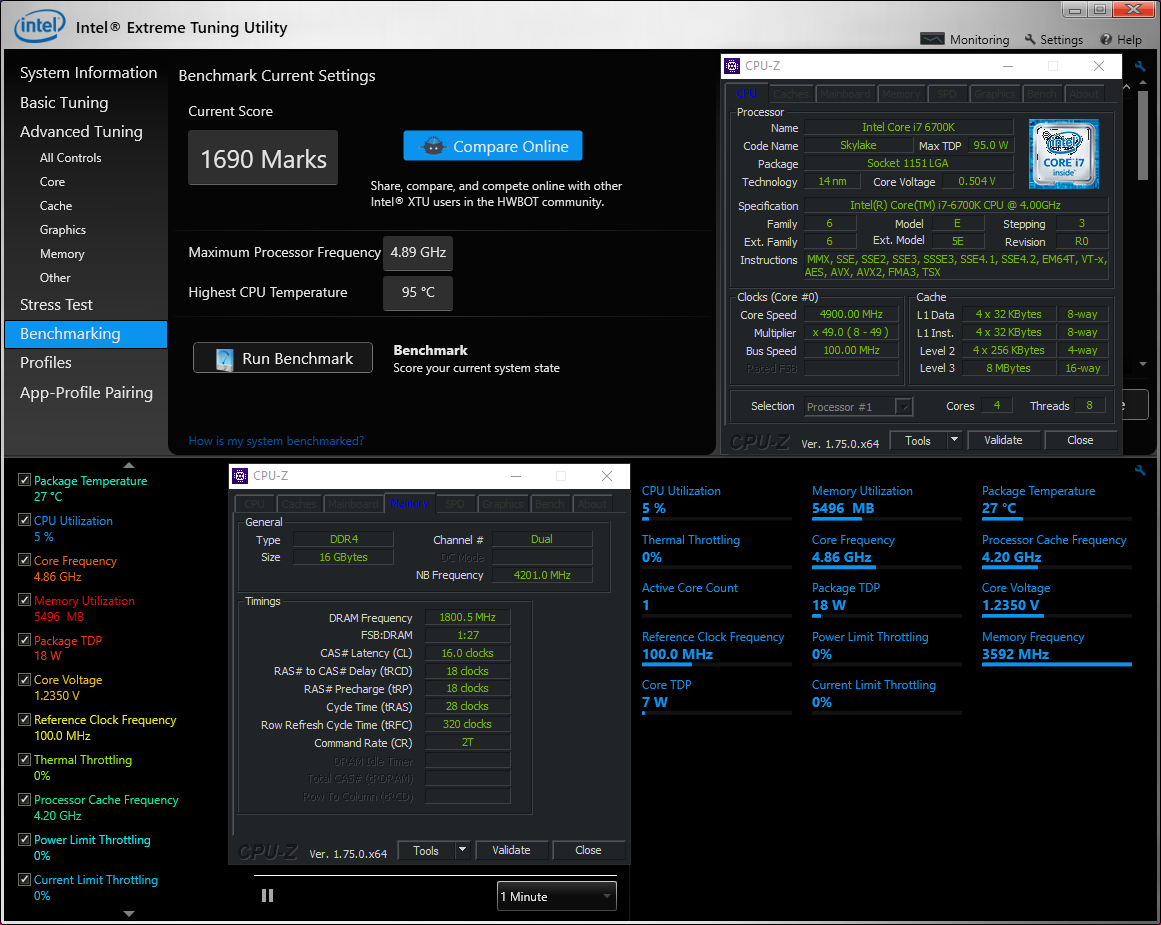The image size is (1161, 925).
Task: Open Cache tuning in sidebar
Action: (56, 206)
